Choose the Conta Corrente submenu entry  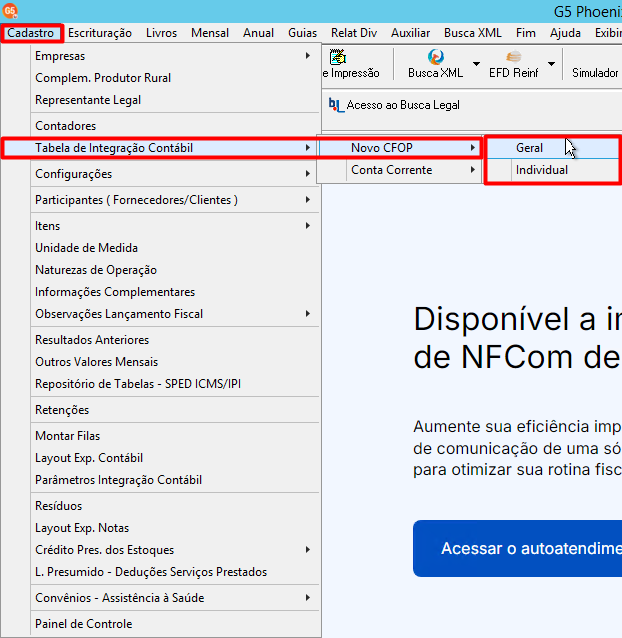click(x=400, y=170)
